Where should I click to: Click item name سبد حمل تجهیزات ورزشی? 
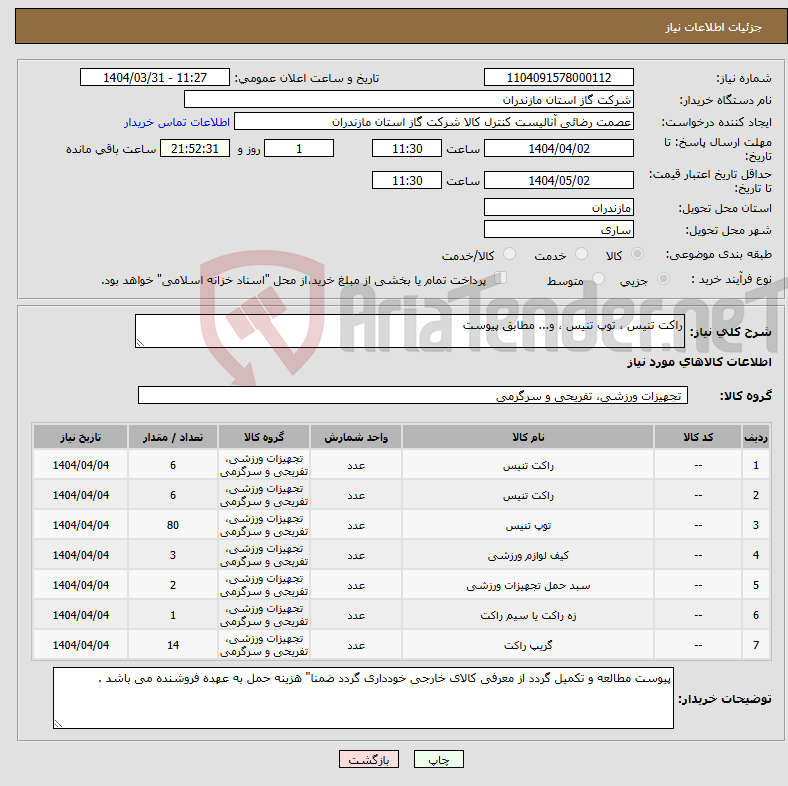point(528,586)
